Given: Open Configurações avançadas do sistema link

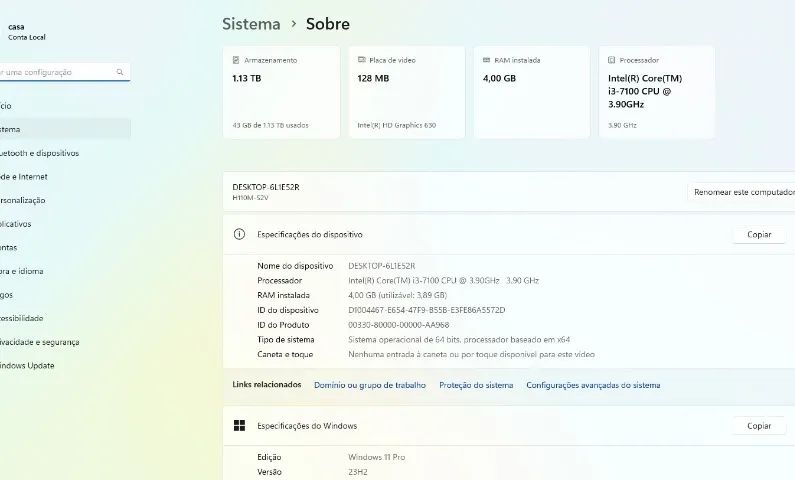Looking at the screenshot, I should pos(593,385).
